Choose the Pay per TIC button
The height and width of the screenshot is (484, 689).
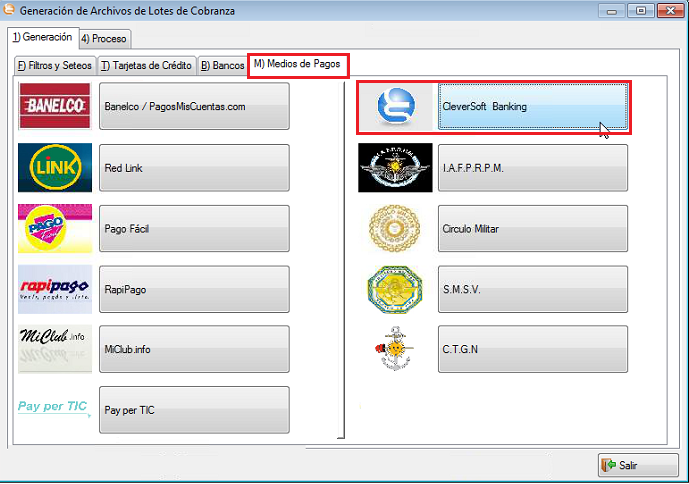click(194, 410)
